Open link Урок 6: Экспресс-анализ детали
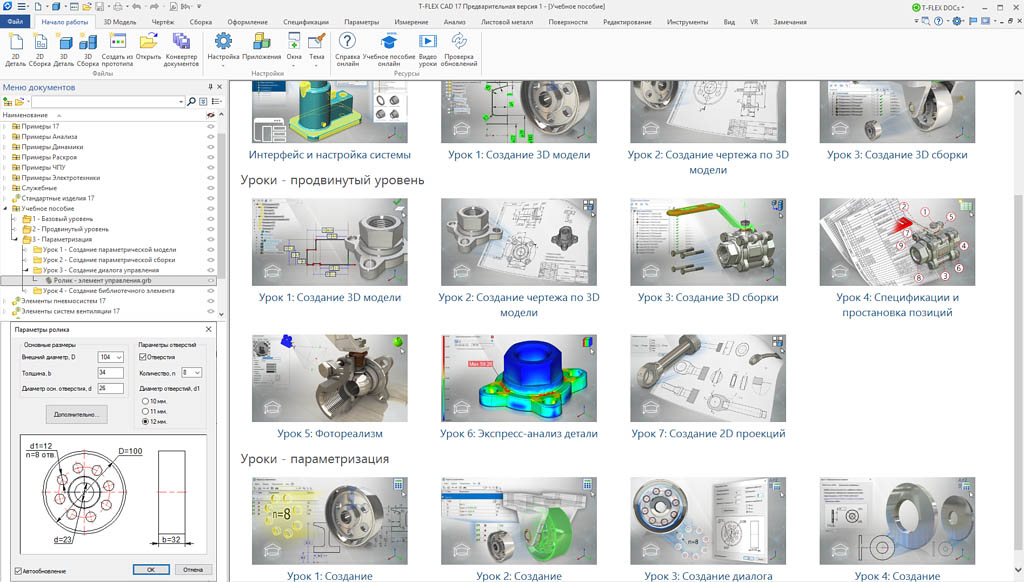The height and width of the screenshot is (582, 1024). (x=519, y=433)
